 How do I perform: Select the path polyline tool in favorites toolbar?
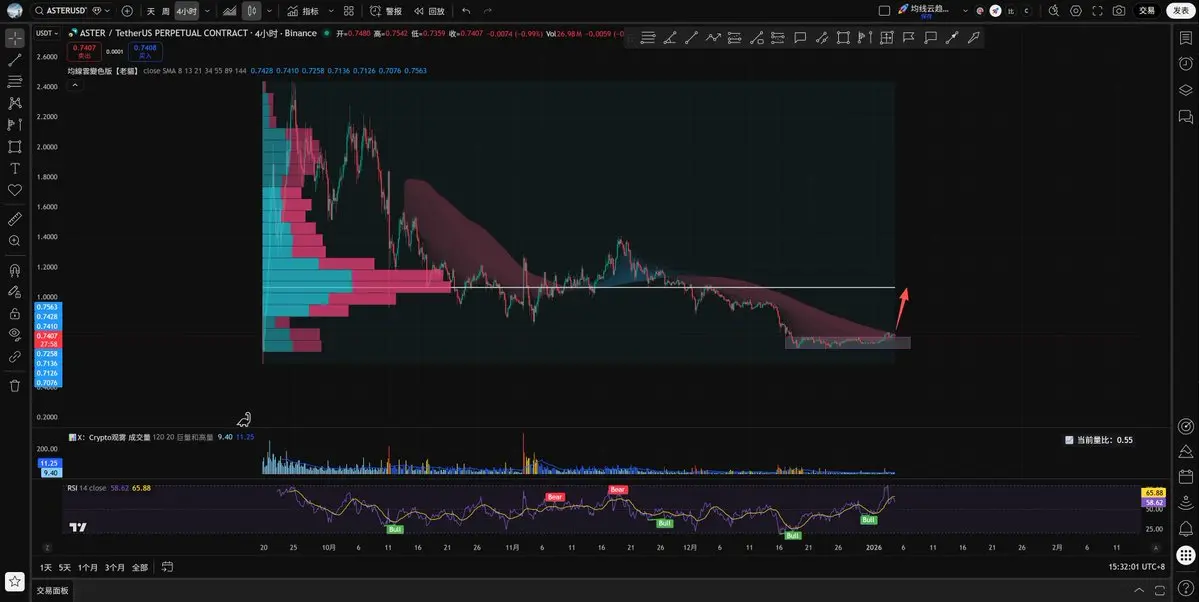(x=713, y=37)
